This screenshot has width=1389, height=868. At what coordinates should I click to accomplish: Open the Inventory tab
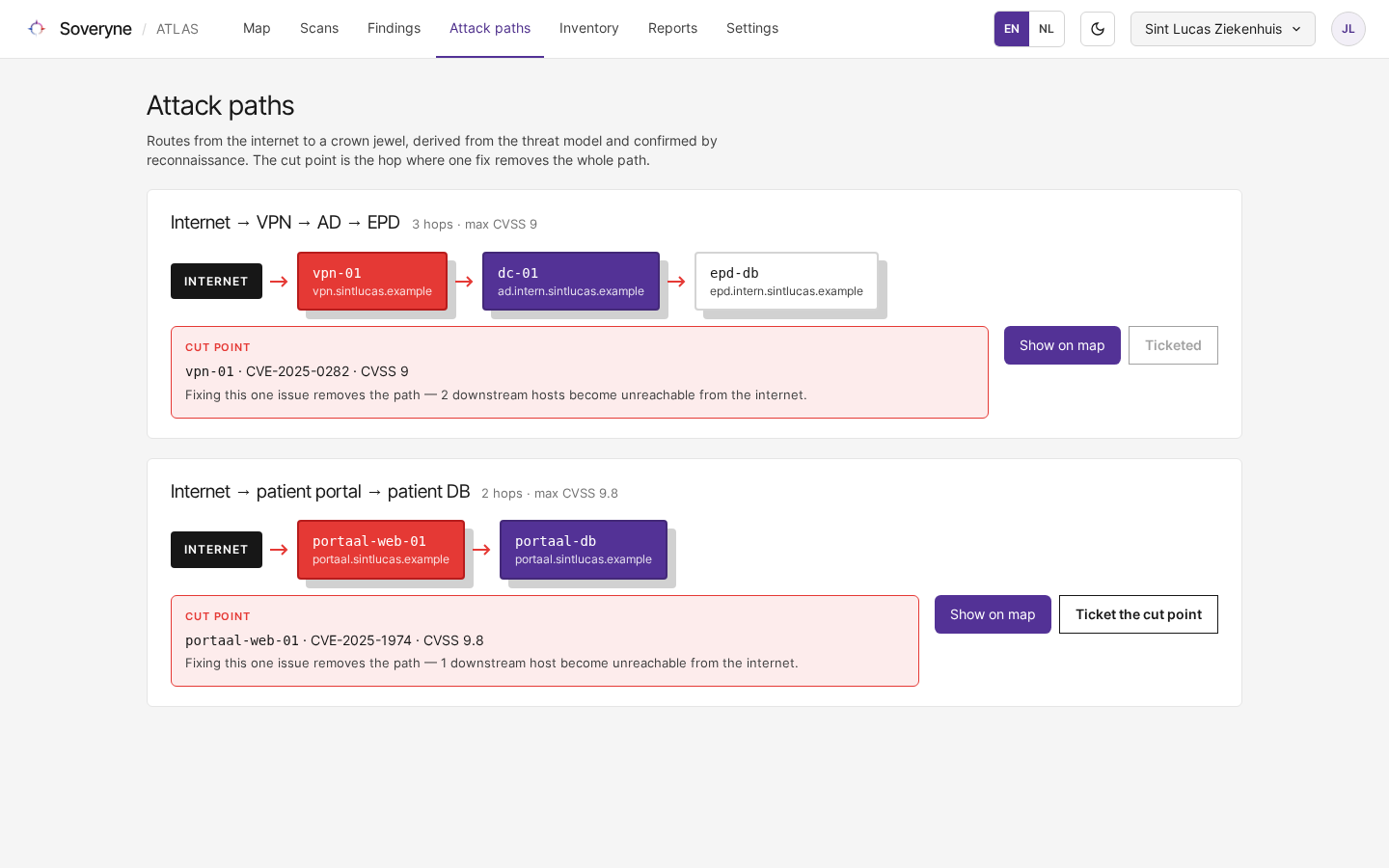pyautogui.click(x=589, y=28)
